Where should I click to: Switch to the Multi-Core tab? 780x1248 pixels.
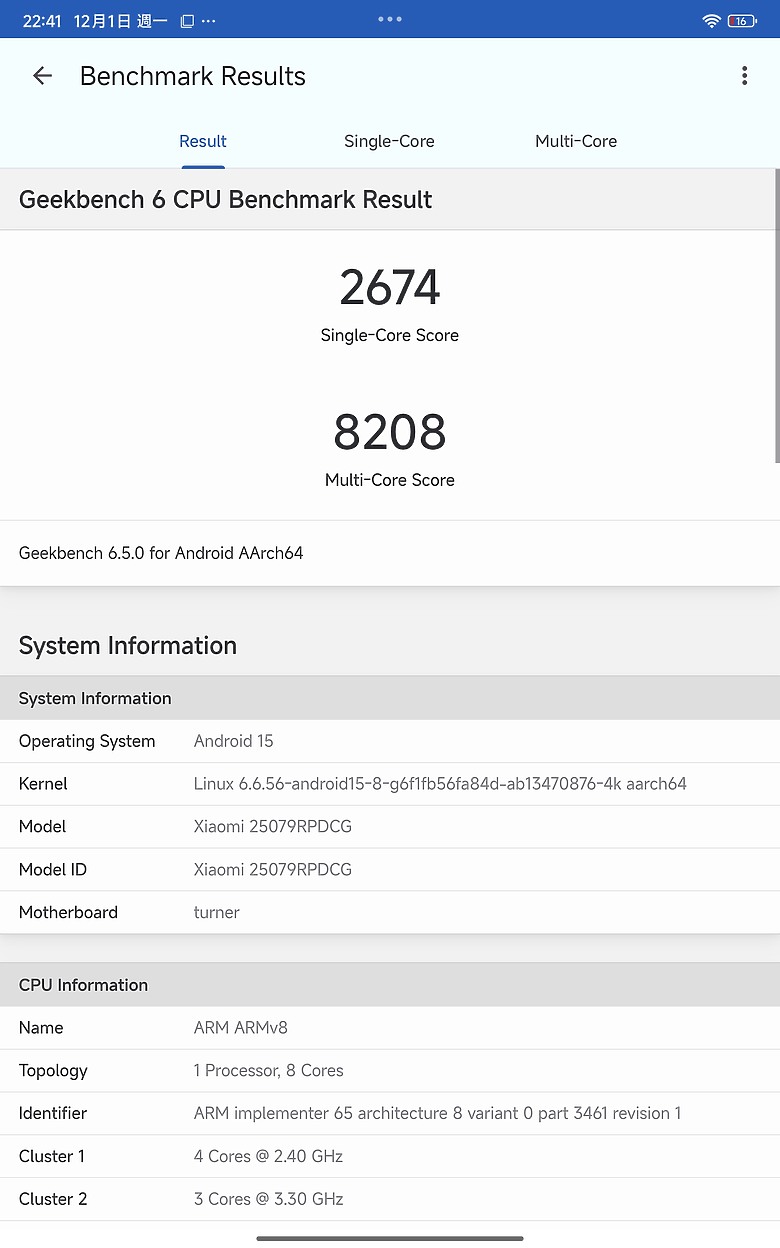tap(576, 141)
